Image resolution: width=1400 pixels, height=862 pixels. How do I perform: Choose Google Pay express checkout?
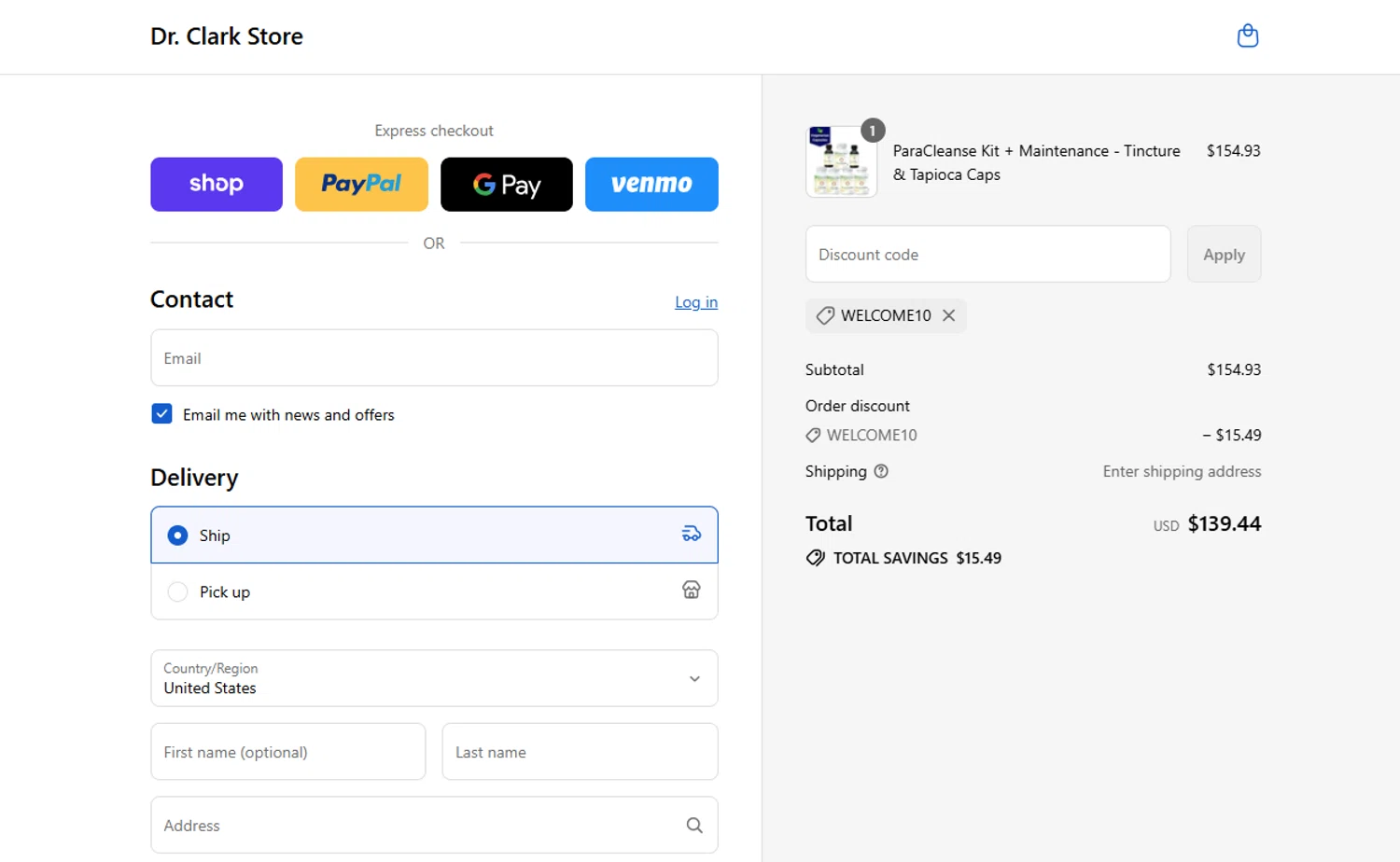pos(507,184)
